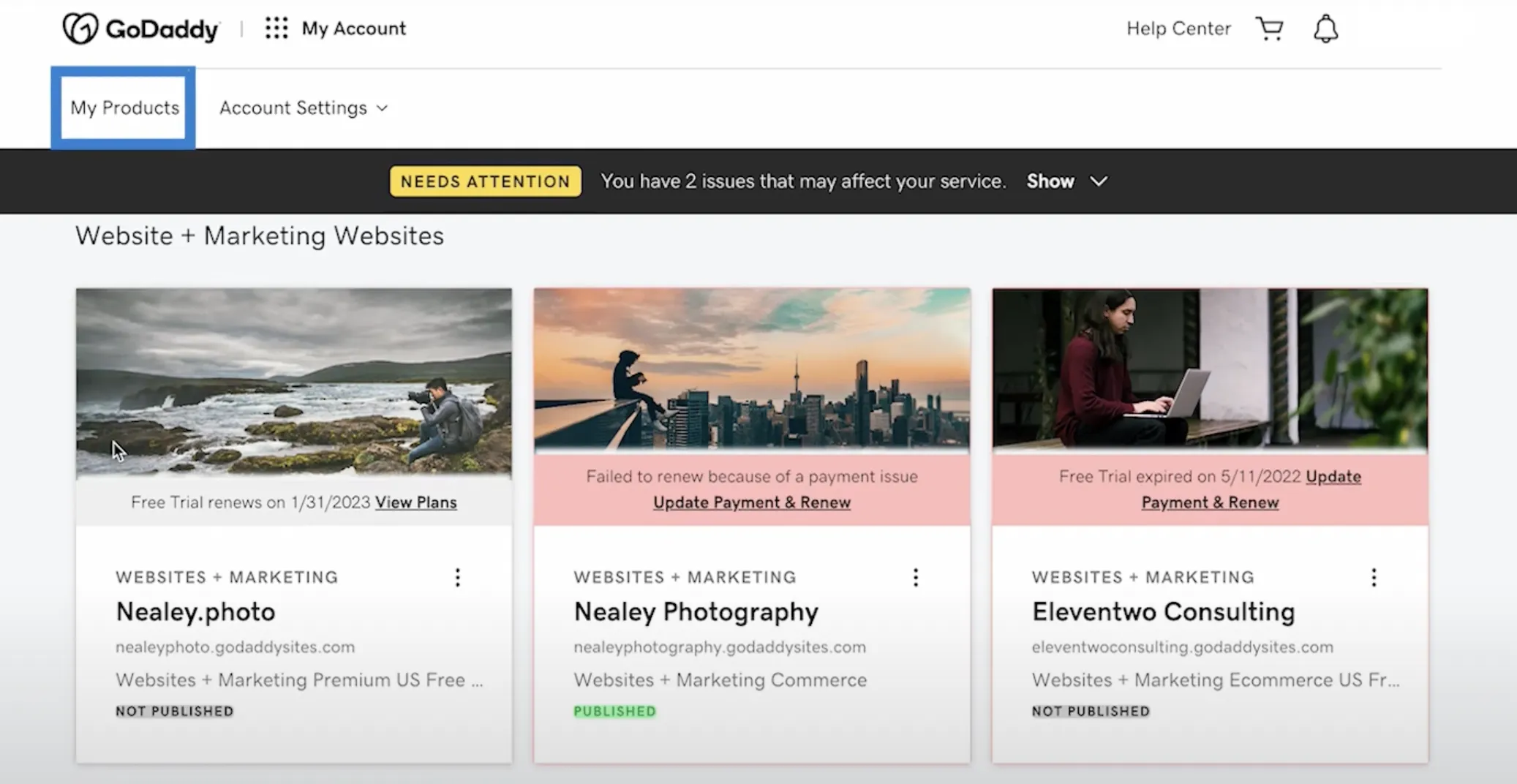
Task: Open three-dot menu on Eleventwo Consulting card
Action: coord(1374,578)
